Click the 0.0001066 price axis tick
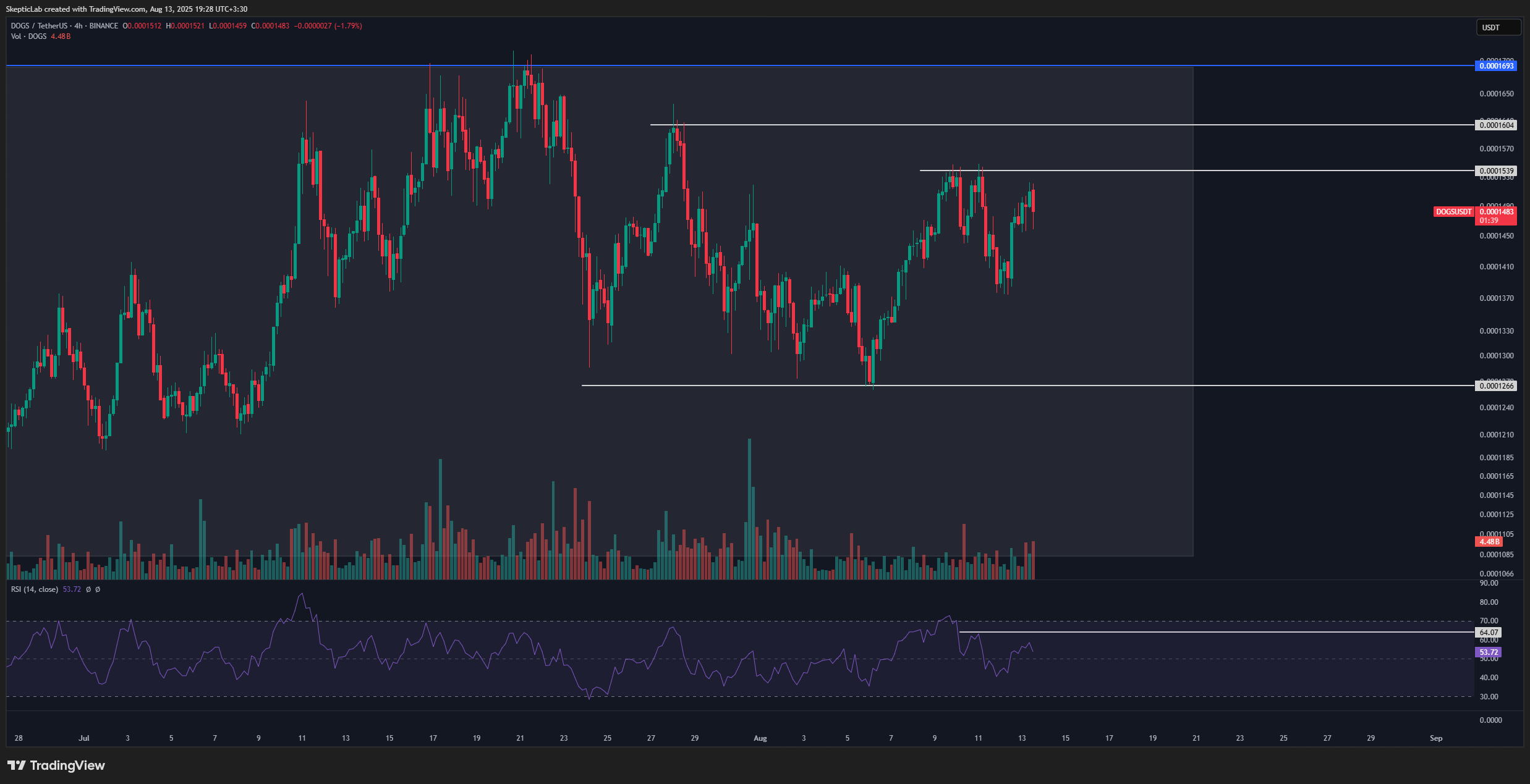The width and height of the screenshot is (1530, 784). [1496, 574]
